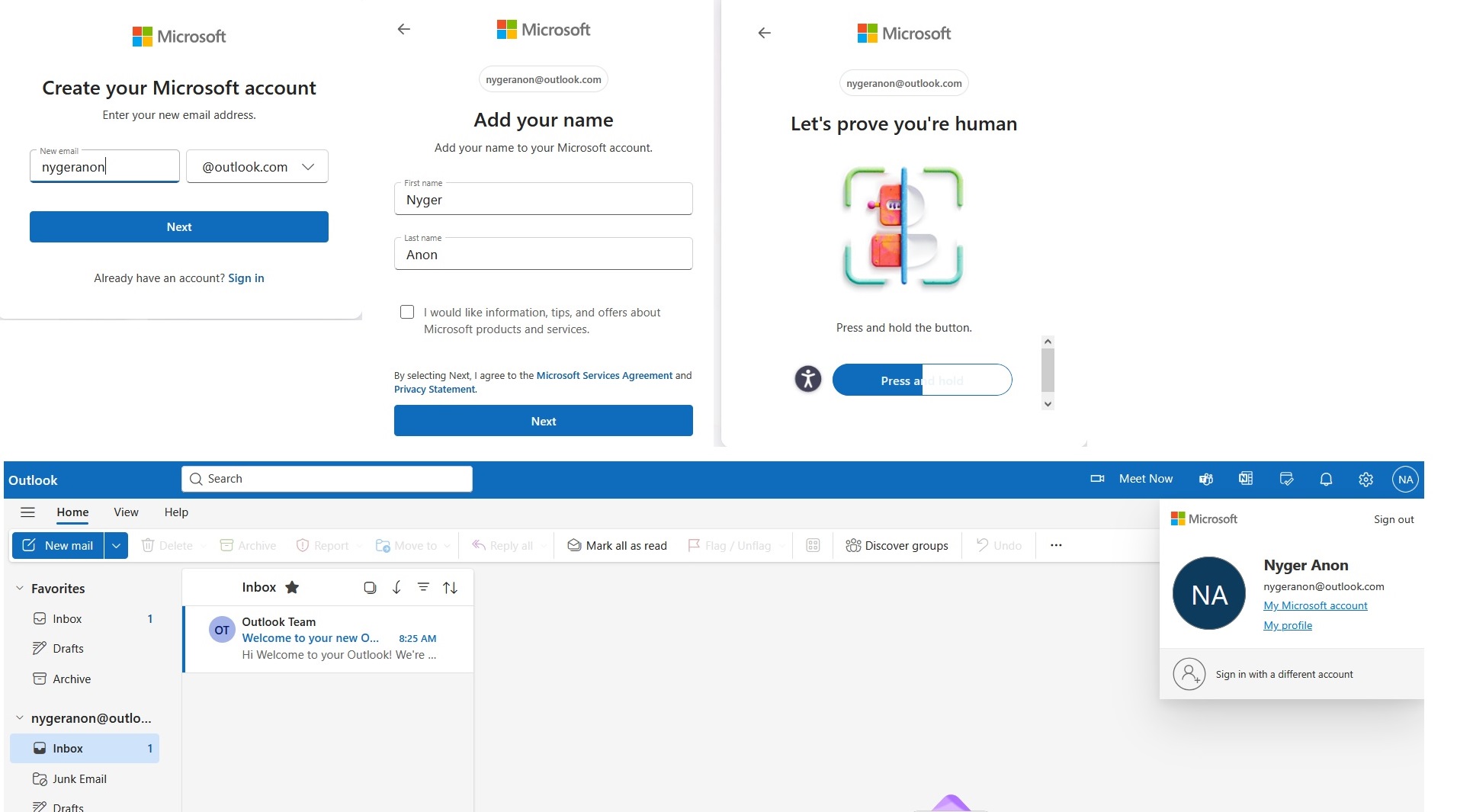1457x812 pixels.
Task: Click the Last name field
Action: [543, 253]
